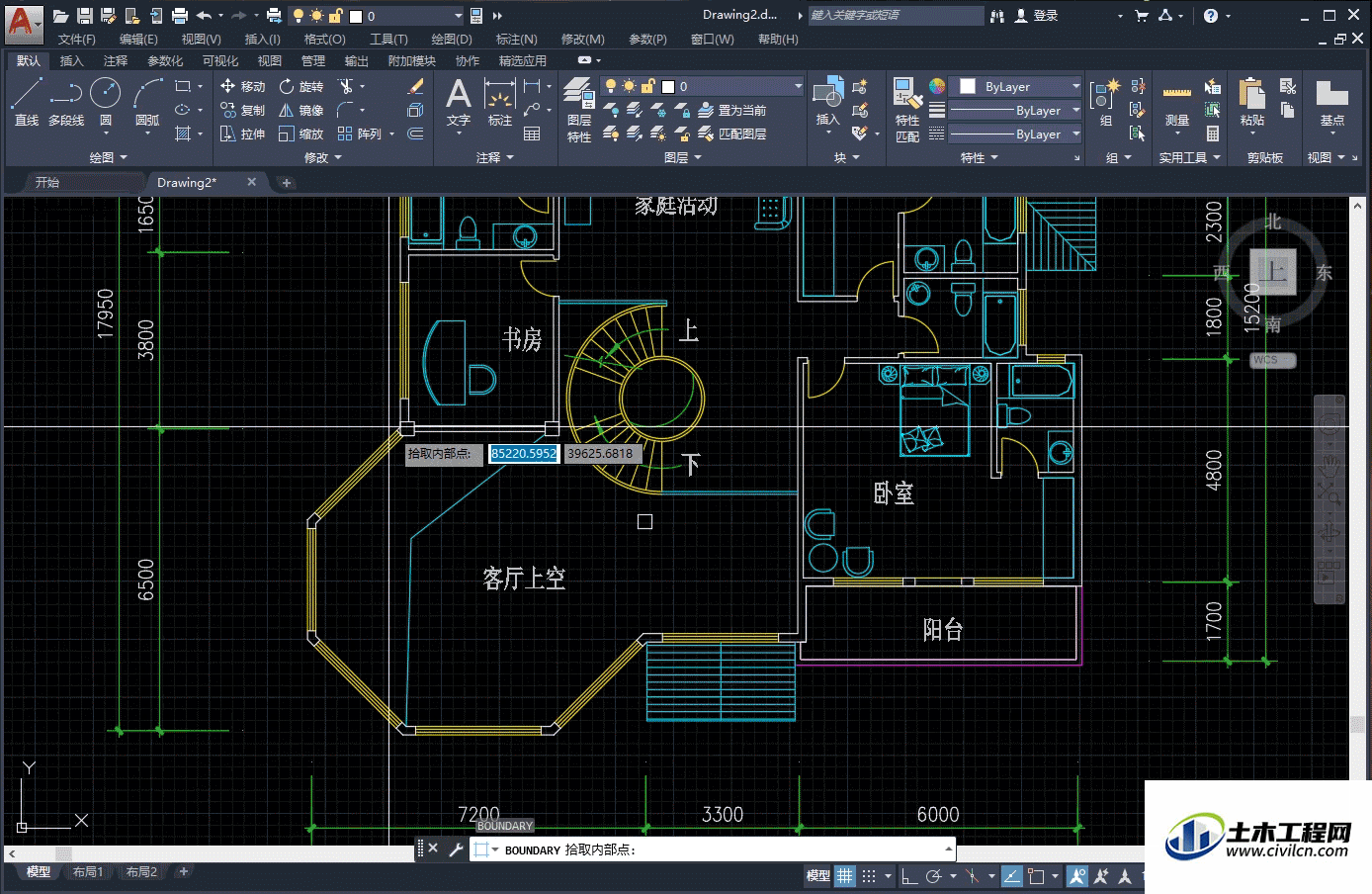This screenshot has height=894, width=1372.
Task: Toggle ortho mode in status bar
Action: pos(909,875)
